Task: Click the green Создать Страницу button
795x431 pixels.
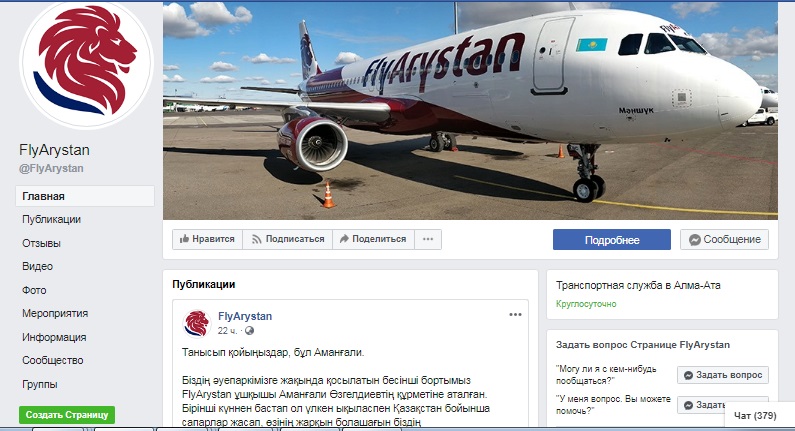Action: click(x=67, y=415)
